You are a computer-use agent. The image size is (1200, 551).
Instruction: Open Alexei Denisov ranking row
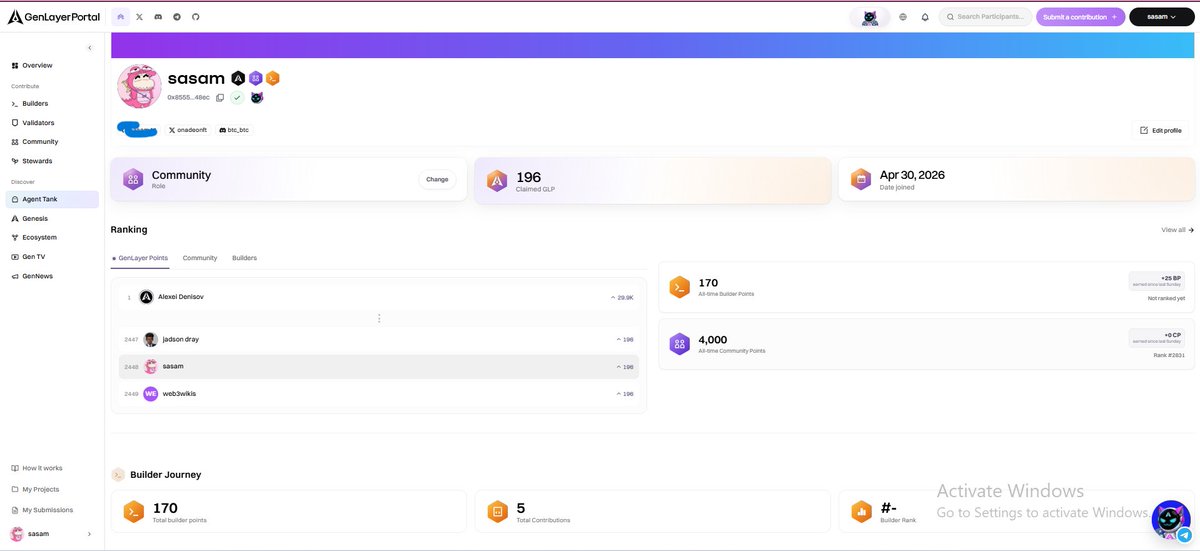pyautogui.click(x=379, y=297)
